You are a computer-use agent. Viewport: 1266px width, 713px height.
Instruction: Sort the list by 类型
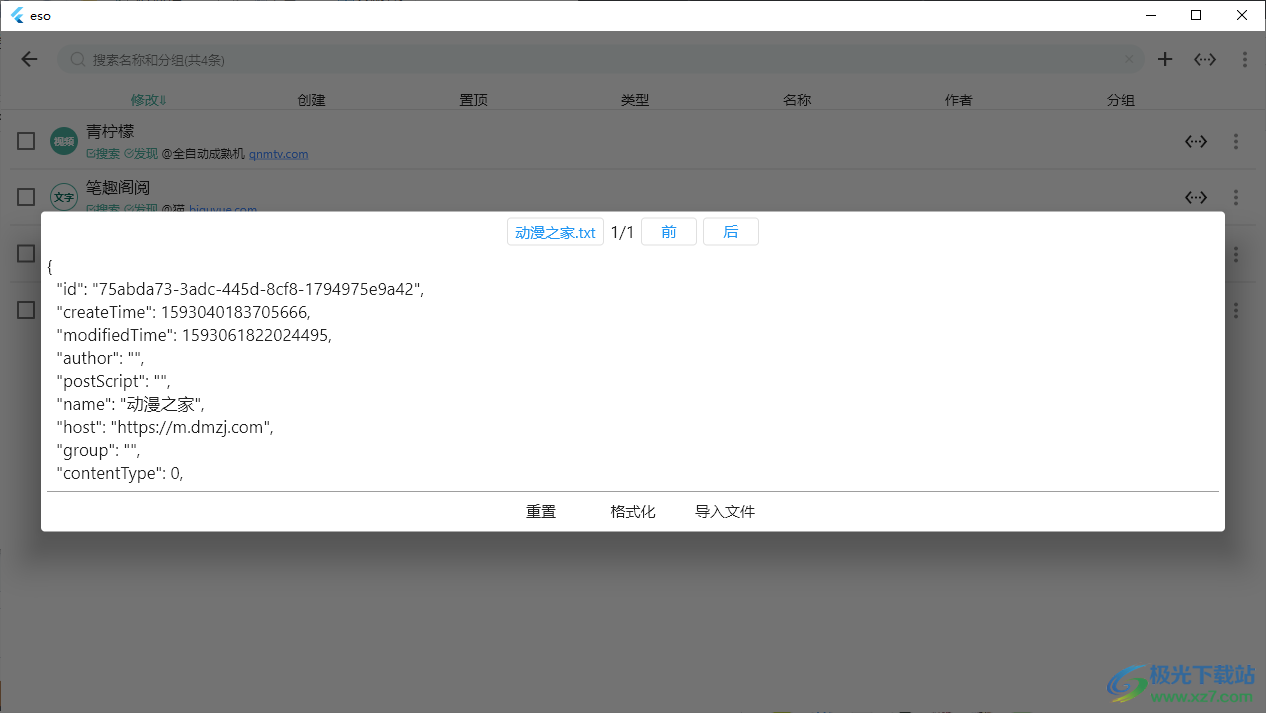pos(635,100)
